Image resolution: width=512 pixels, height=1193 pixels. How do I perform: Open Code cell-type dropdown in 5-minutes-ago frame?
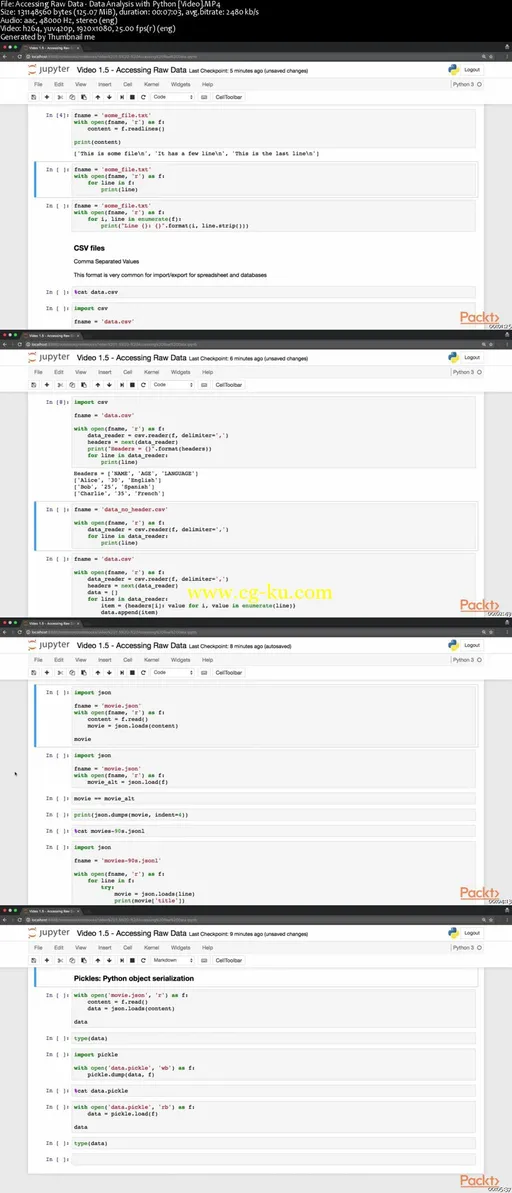(172, 97)
